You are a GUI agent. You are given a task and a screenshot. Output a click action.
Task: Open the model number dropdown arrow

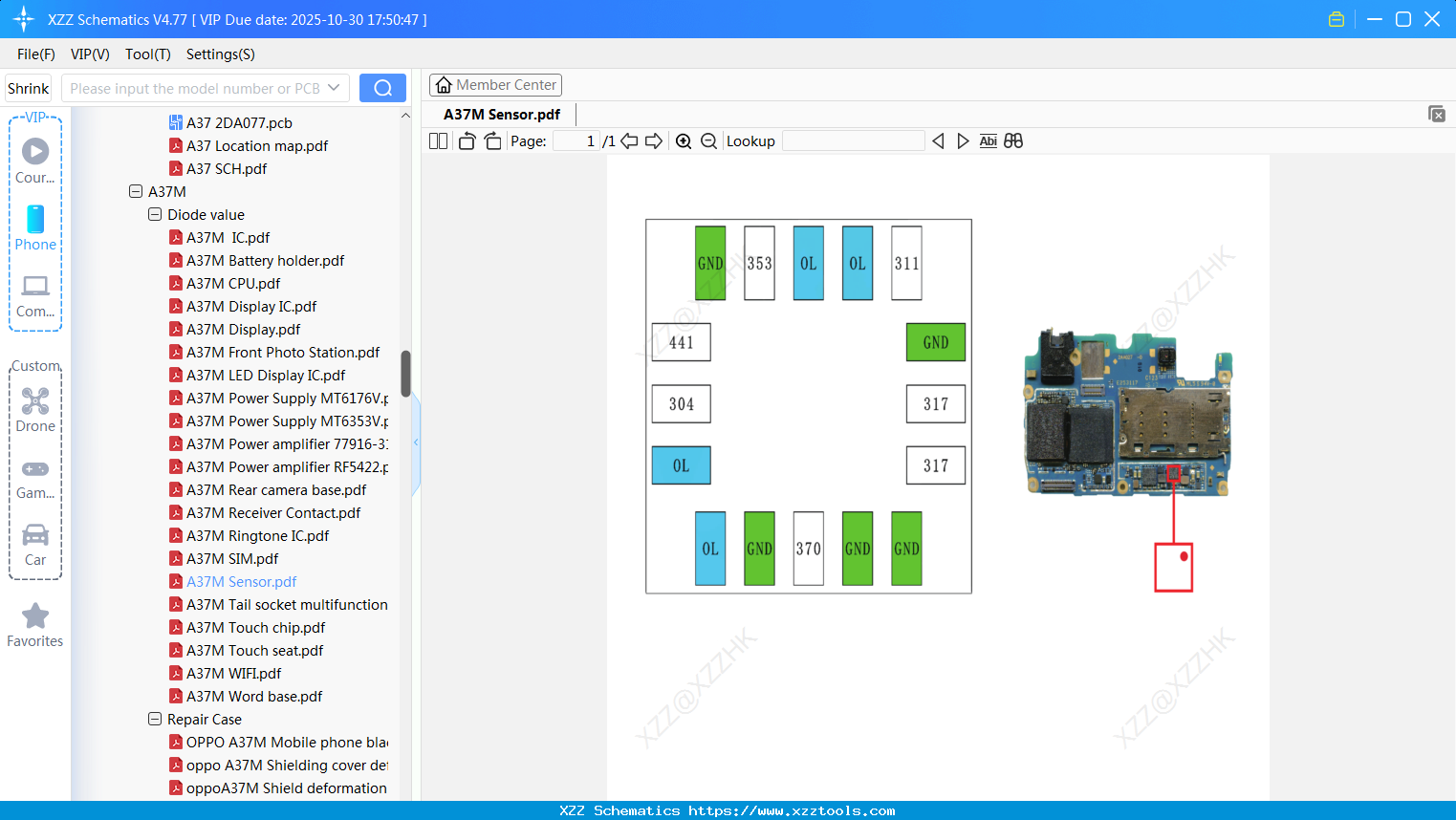click(x=334, y=88)
